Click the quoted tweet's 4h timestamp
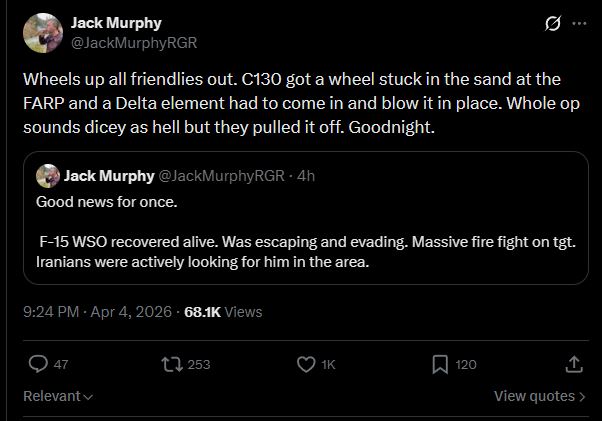This screenshot has width=602, height=421. [306, 176]
